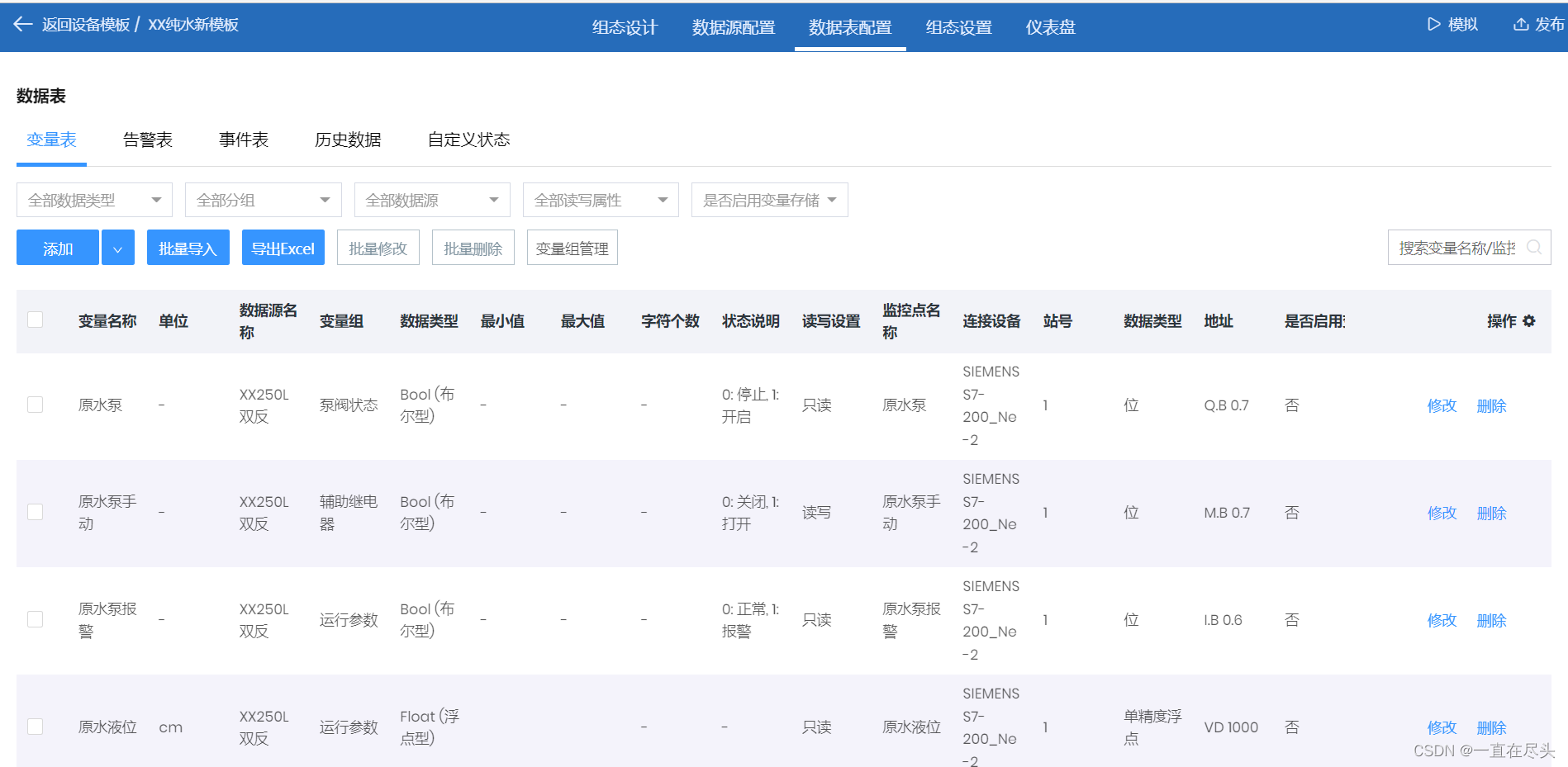Click the publish upload icon
1568x767 pixels.
(1521, 25)
